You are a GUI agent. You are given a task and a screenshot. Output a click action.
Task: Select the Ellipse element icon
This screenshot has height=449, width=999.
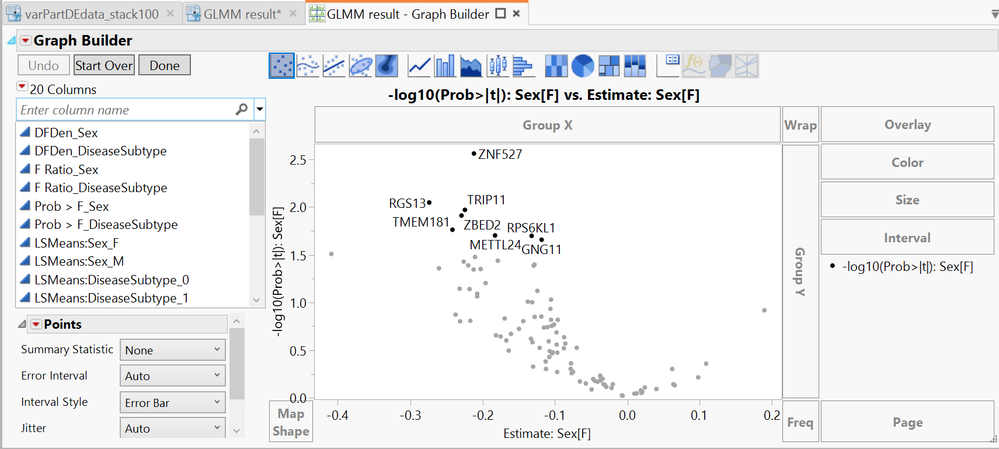(x=361, y=65)
